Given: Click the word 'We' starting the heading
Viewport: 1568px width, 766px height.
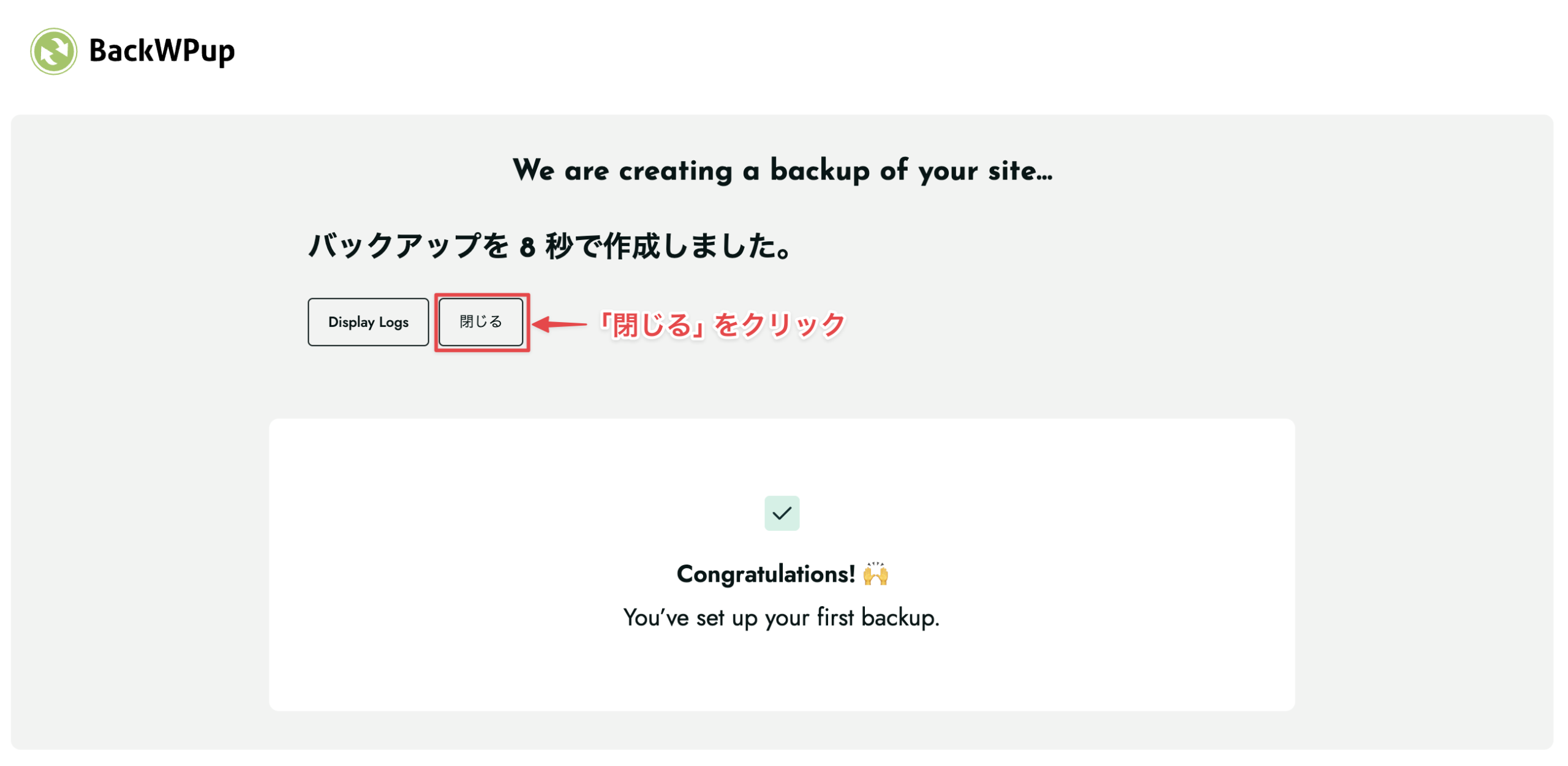Looking at the screenshot, I should pyautogui.click(x=533, y=170).
